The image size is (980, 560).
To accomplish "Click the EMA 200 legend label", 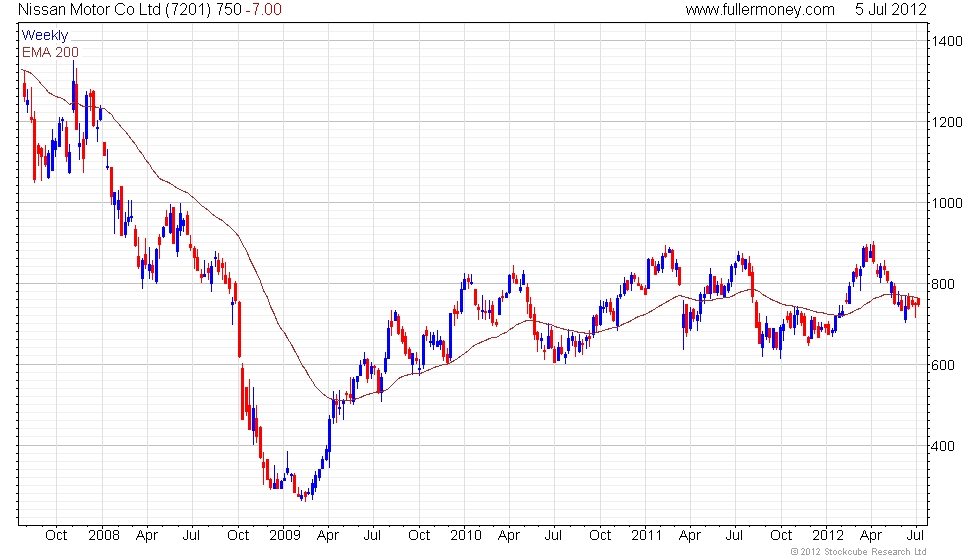I will (51, 52).
